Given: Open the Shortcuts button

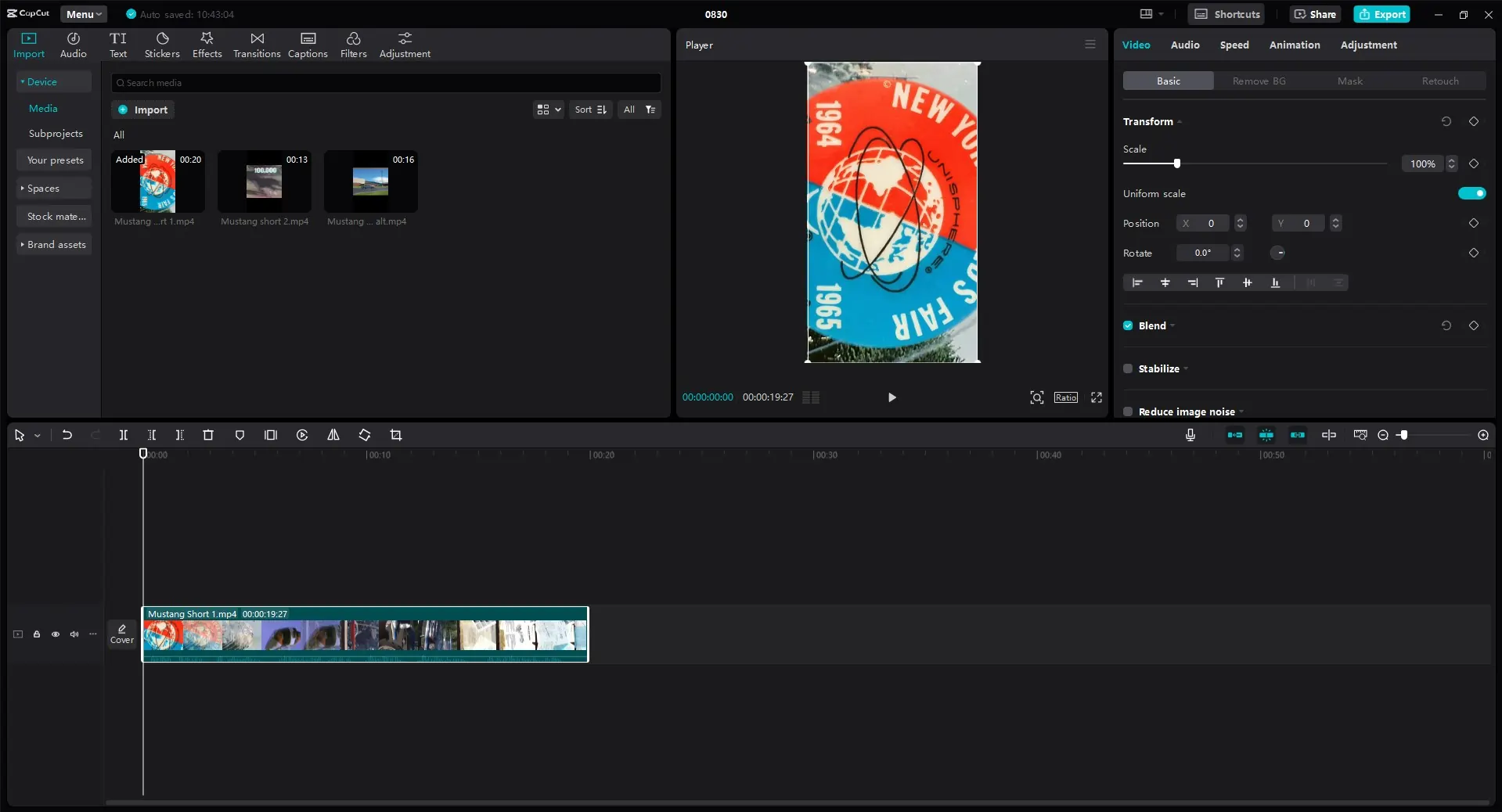Looking at the screenshot, I should (1226, 14).
